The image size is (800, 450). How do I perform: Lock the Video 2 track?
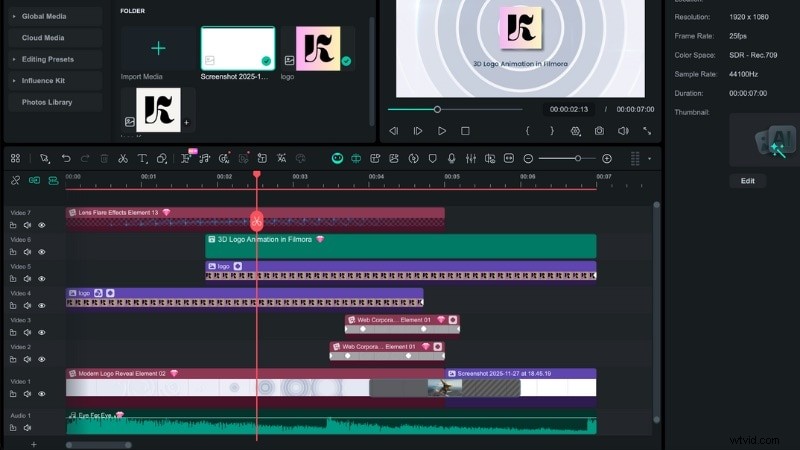tap(13, 359)
